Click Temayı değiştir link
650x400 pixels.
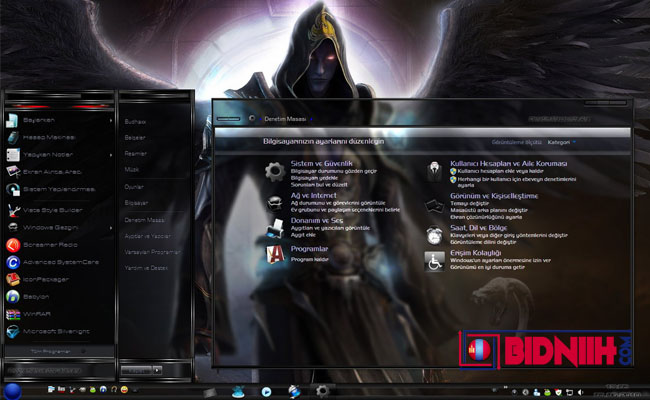[x=469, y=204]
